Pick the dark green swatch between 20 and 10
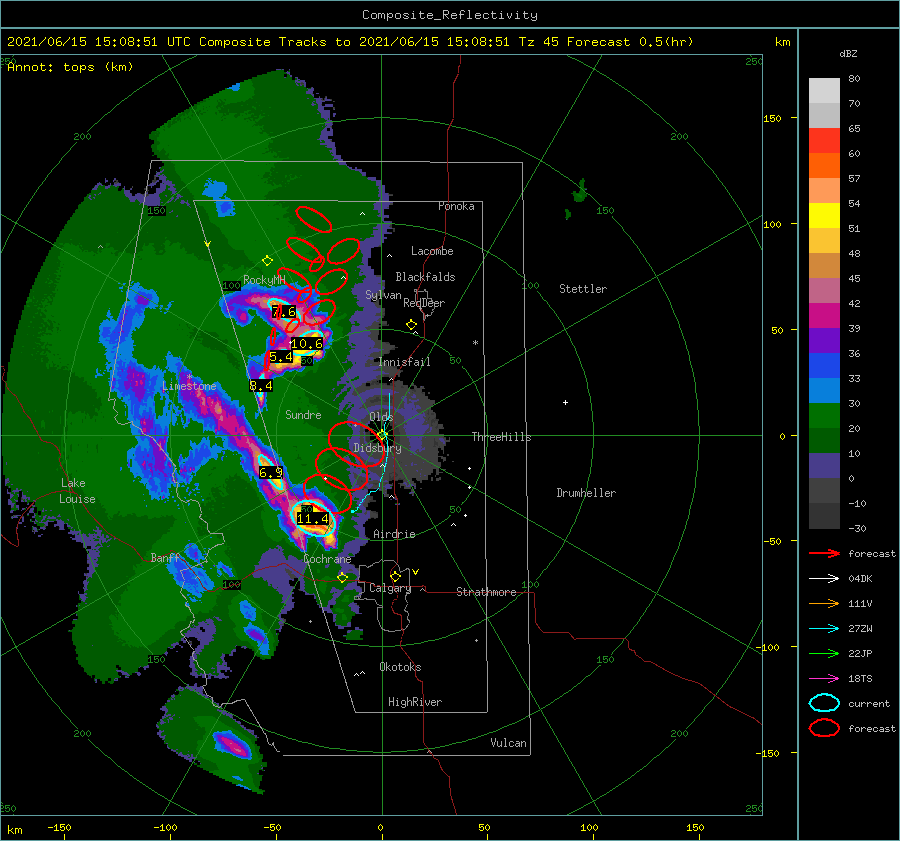This screenshot has width=900, height=841. [x=824, y=440]
